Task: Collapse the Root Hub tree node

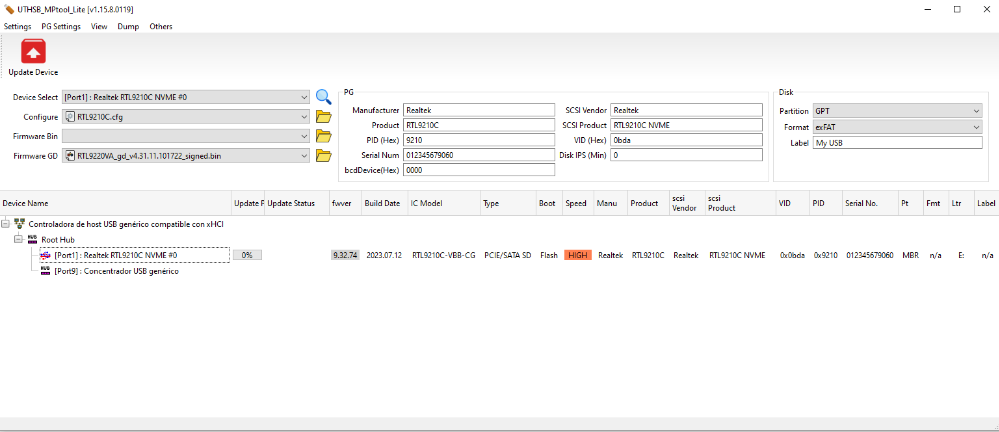Action: [x=18, y=240]
